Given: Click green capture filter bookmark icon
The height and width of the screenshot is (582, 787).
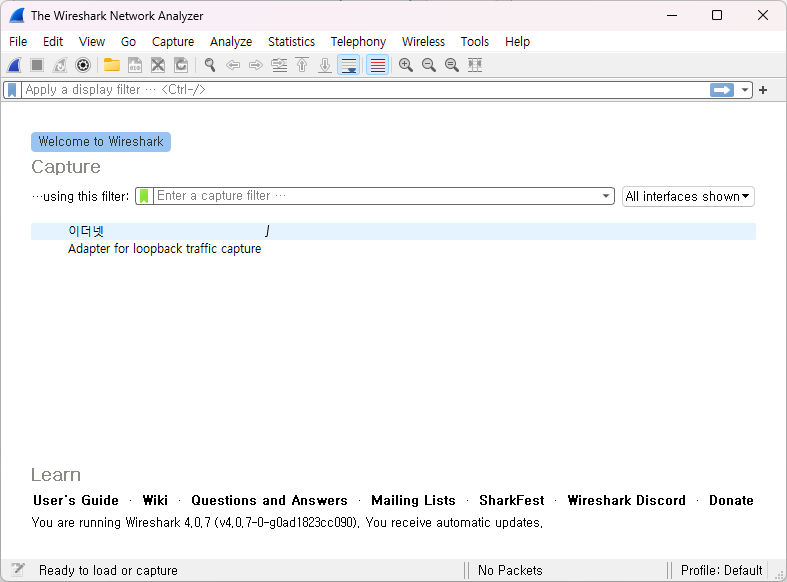Looking at the screenshot, I should pos(144,196).
